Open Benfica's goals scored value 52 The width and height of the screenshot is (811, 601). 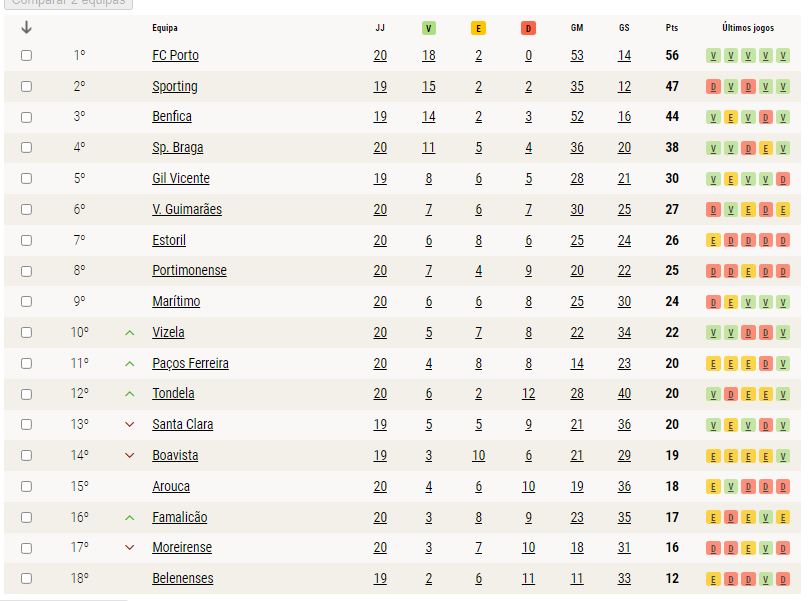click(x=577, y=117)
